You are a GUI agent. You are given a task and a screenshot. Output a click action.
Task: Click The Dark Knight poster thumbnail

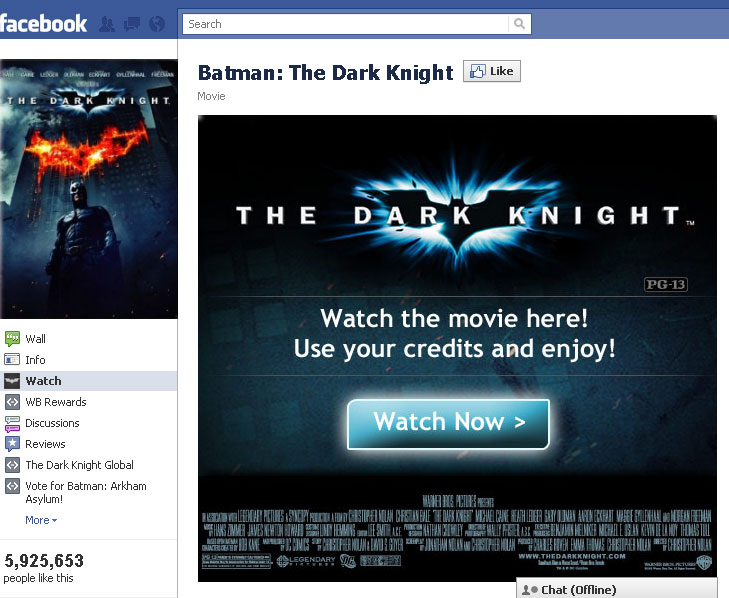point(89,189)
